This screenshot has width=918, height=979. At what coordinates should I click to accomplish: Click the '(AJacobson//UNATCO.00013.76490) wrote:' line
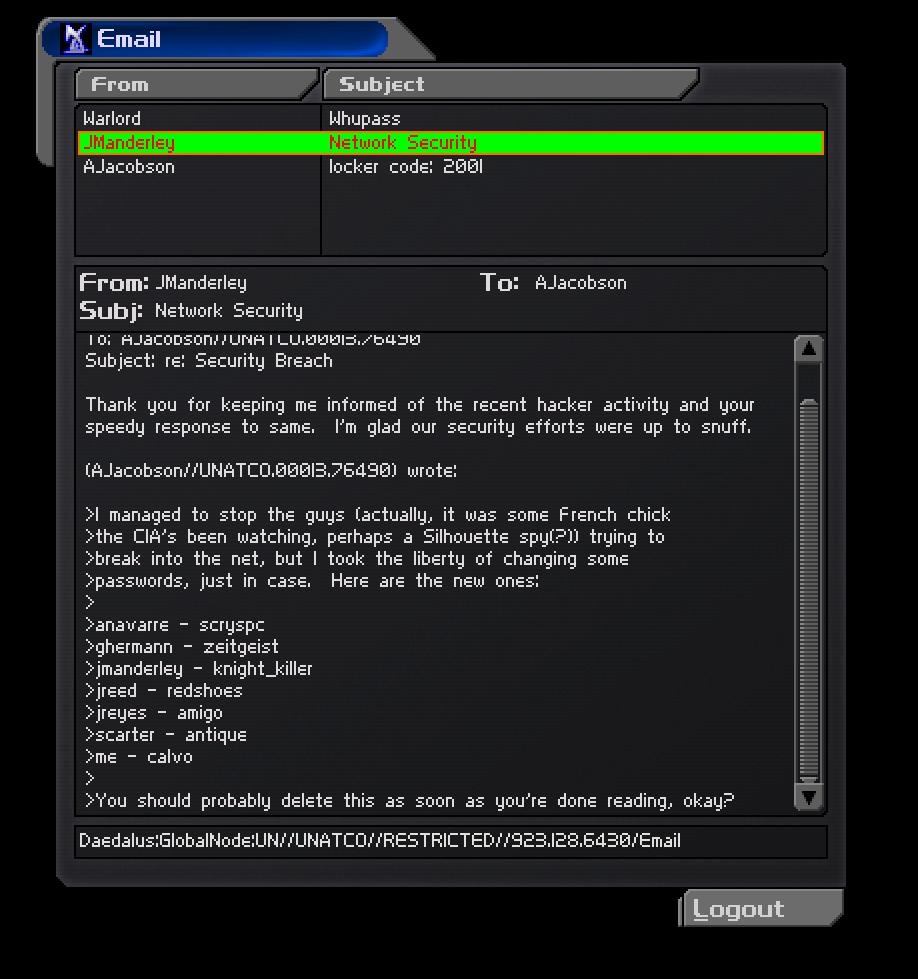[271, 471]
